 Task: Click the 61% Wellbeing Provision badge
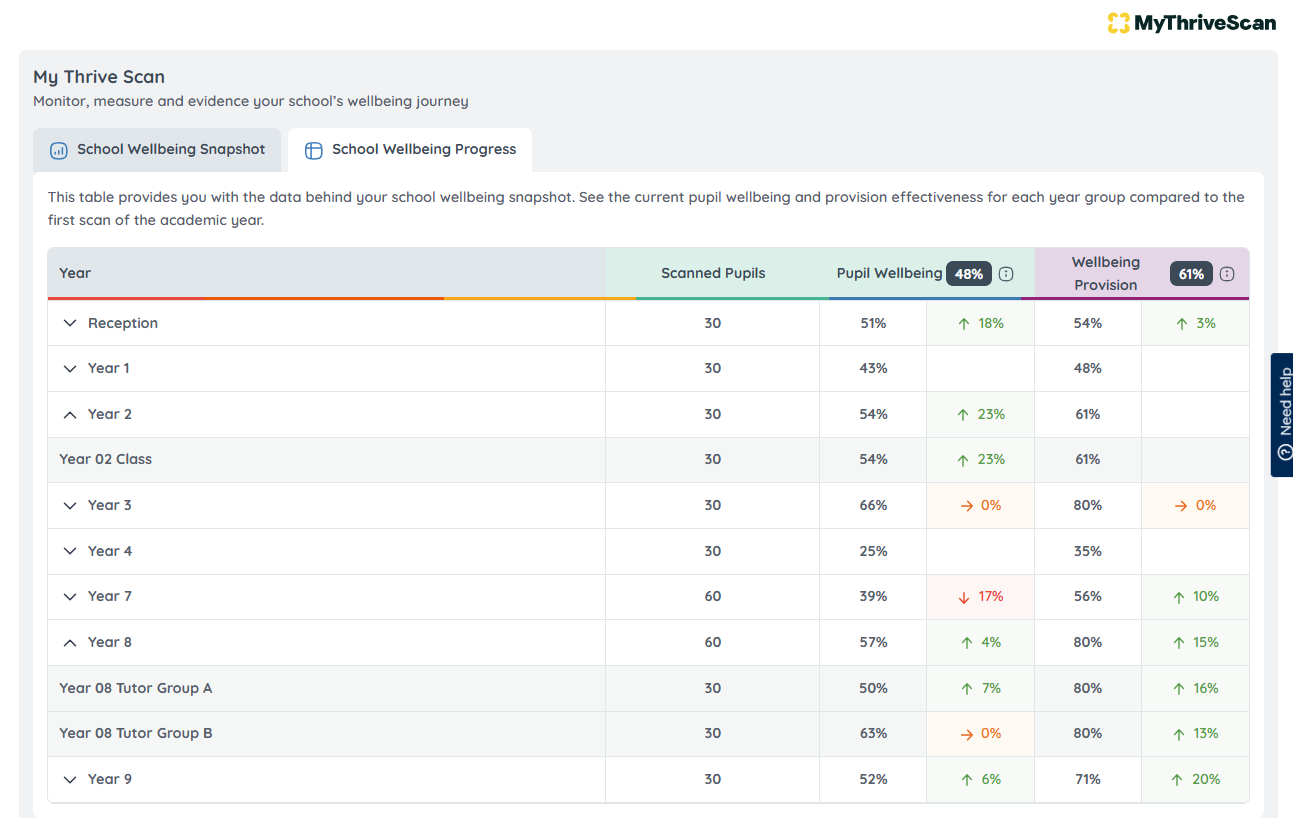pos(1190,273)
